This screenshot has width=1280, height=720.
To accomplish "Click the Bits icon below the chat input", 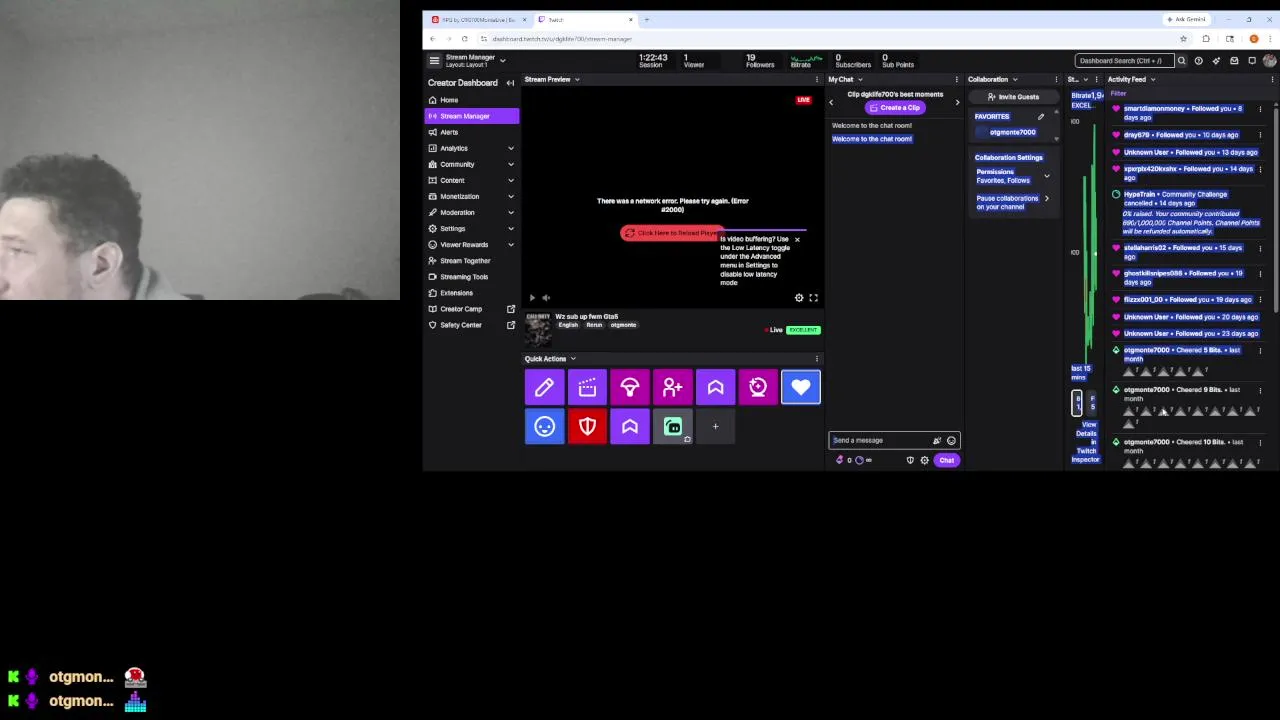I will [x=840, y=460].
